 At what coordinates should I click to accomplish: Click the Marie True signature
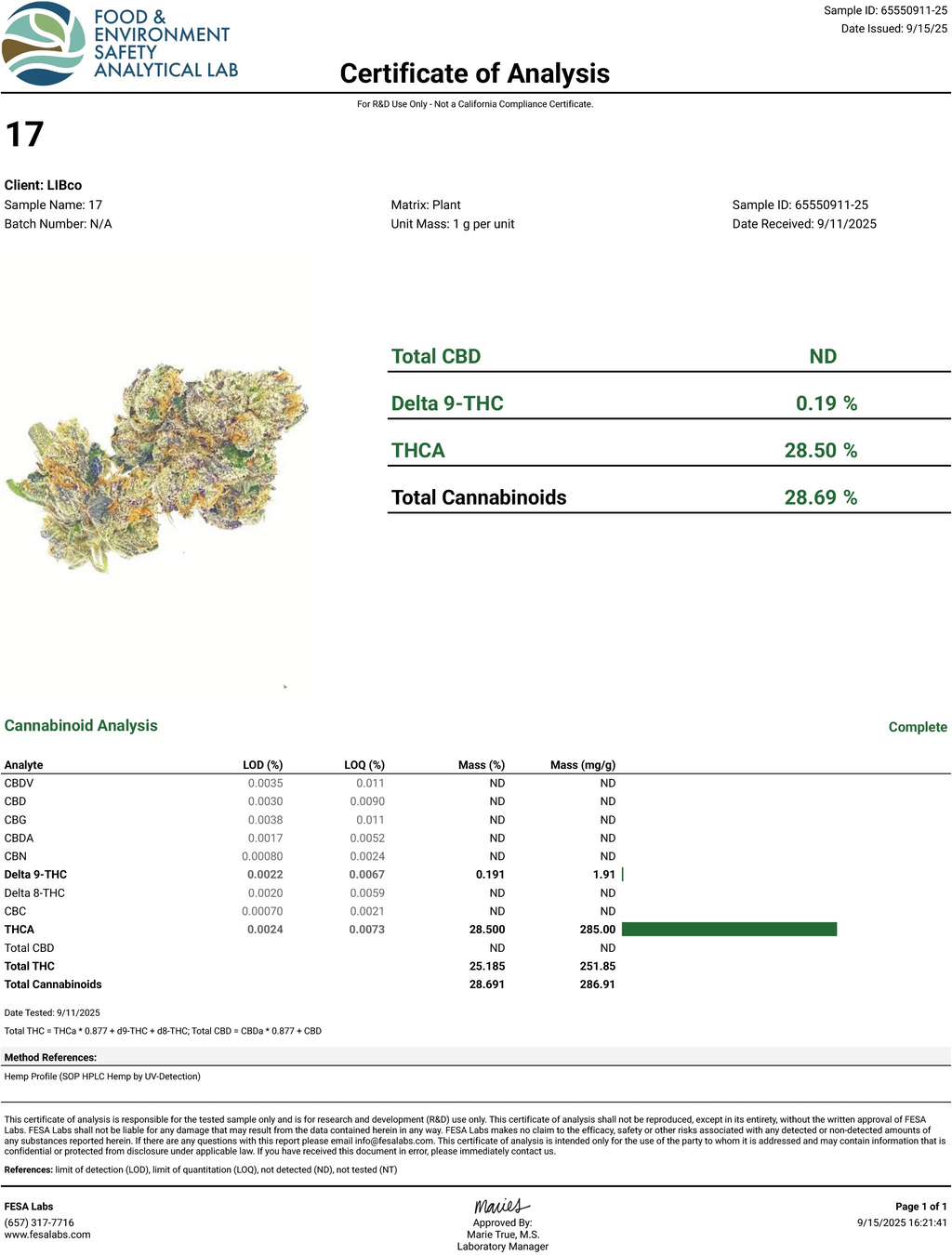pyautogui.click(x=502, y=1207)
